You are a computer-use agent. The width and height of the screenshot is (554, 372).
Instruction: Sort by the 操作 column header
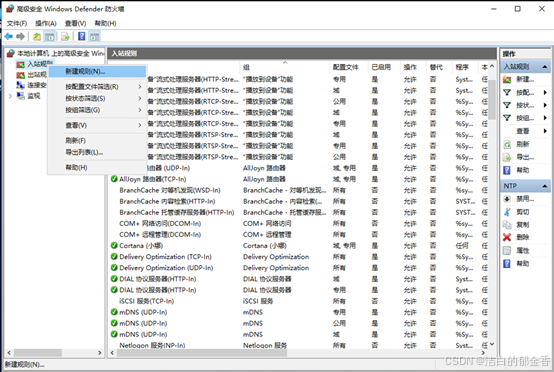point(413,67)
